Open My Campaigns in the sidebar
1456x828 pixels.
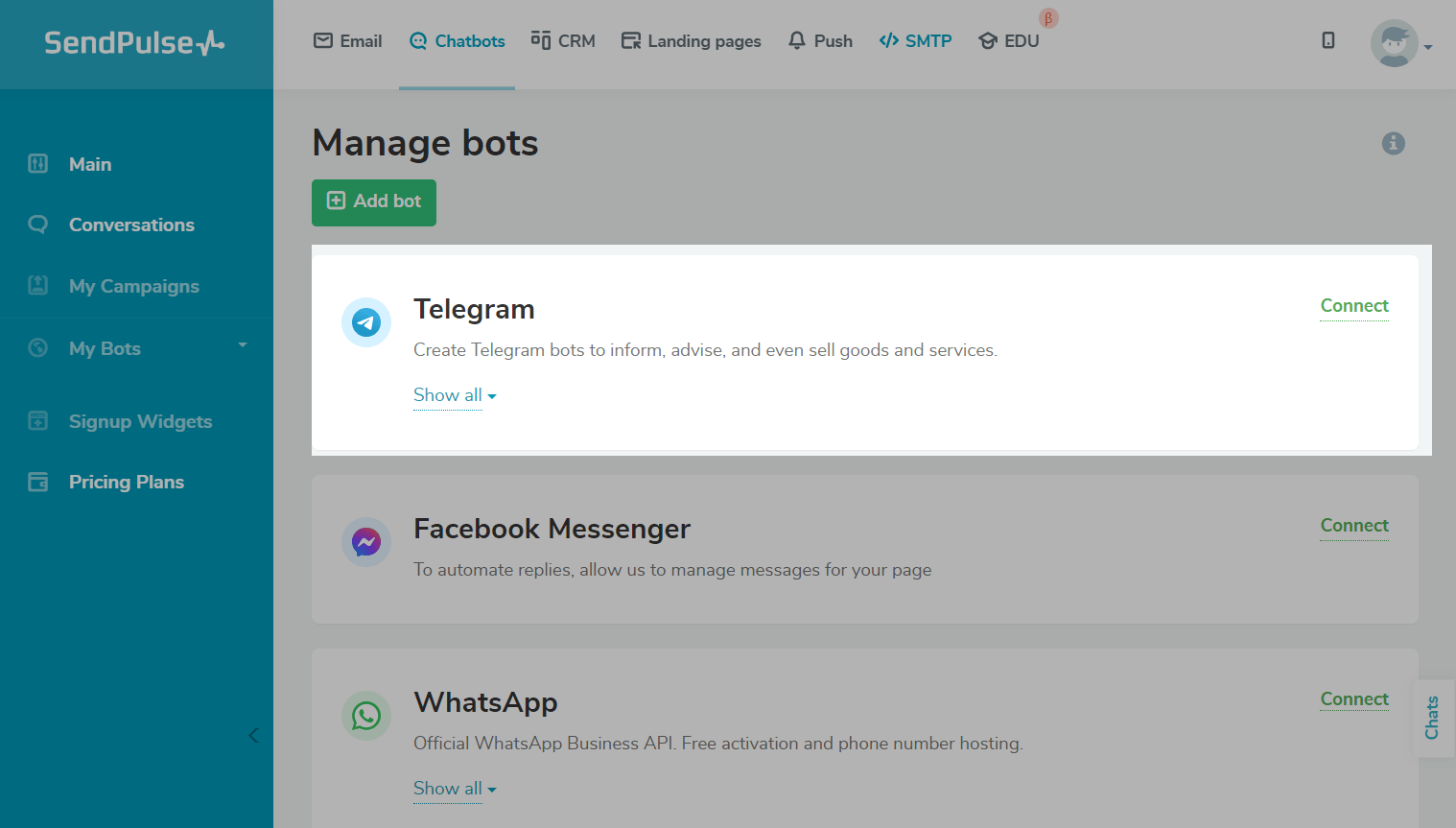click(134, 286)
